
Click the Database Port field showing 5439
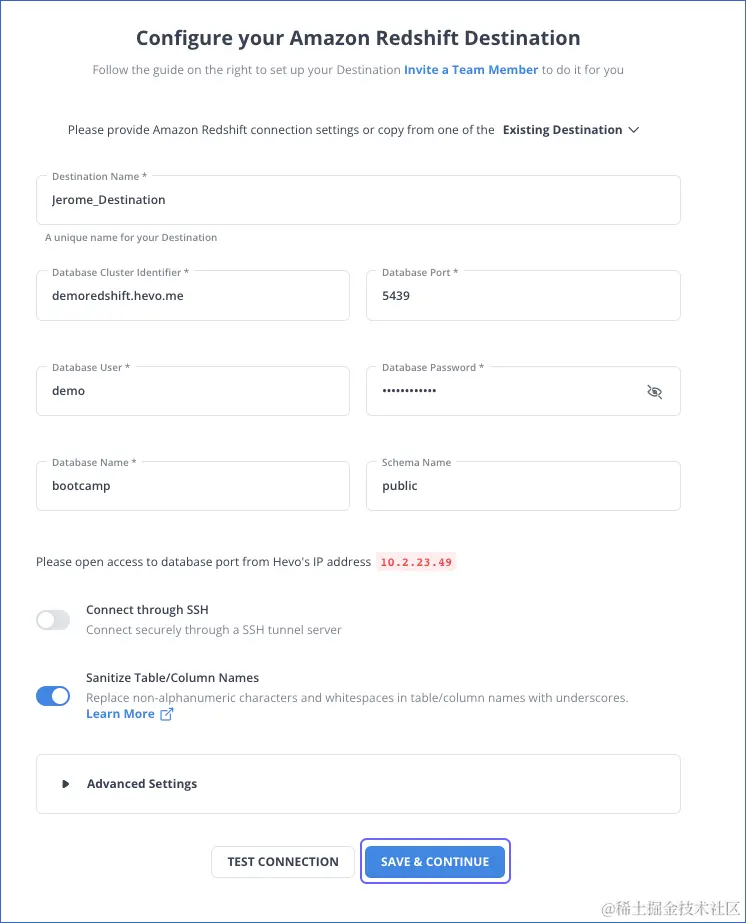coord(523,295)
